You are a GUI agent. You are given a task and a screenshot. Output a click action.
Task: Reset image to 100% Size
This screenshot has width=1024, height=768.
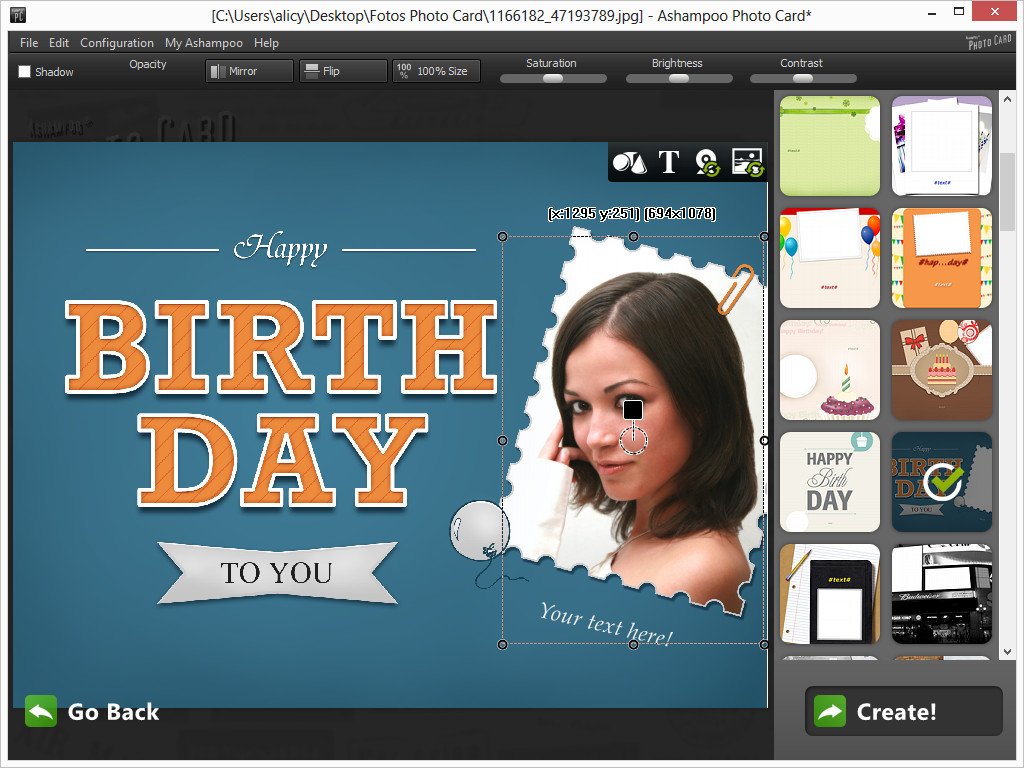[x=436, y=71]
